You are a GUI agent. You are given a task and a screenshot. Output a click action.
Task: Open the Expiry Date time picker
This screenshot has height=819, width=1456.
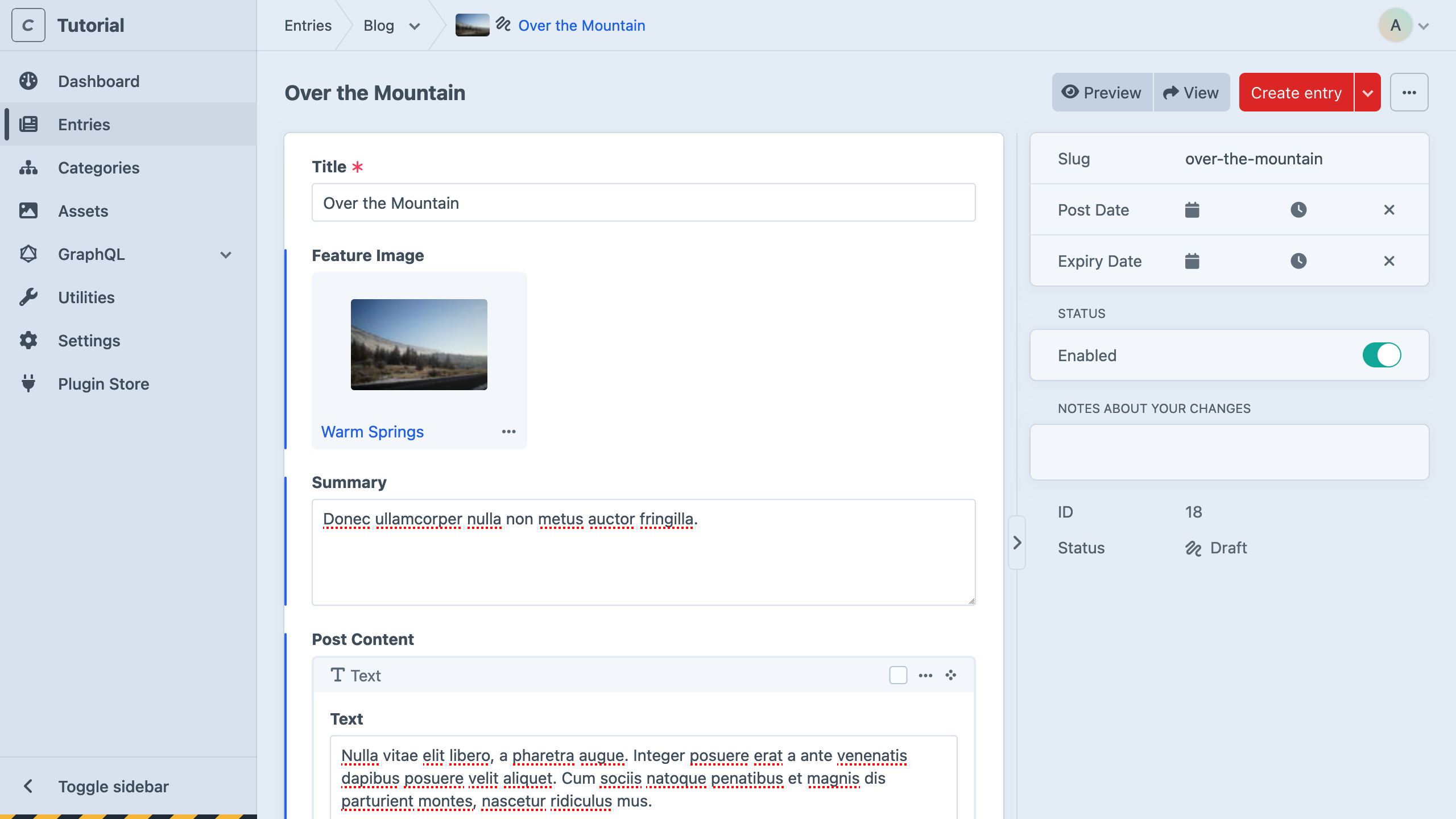[x=1298, y=260]
